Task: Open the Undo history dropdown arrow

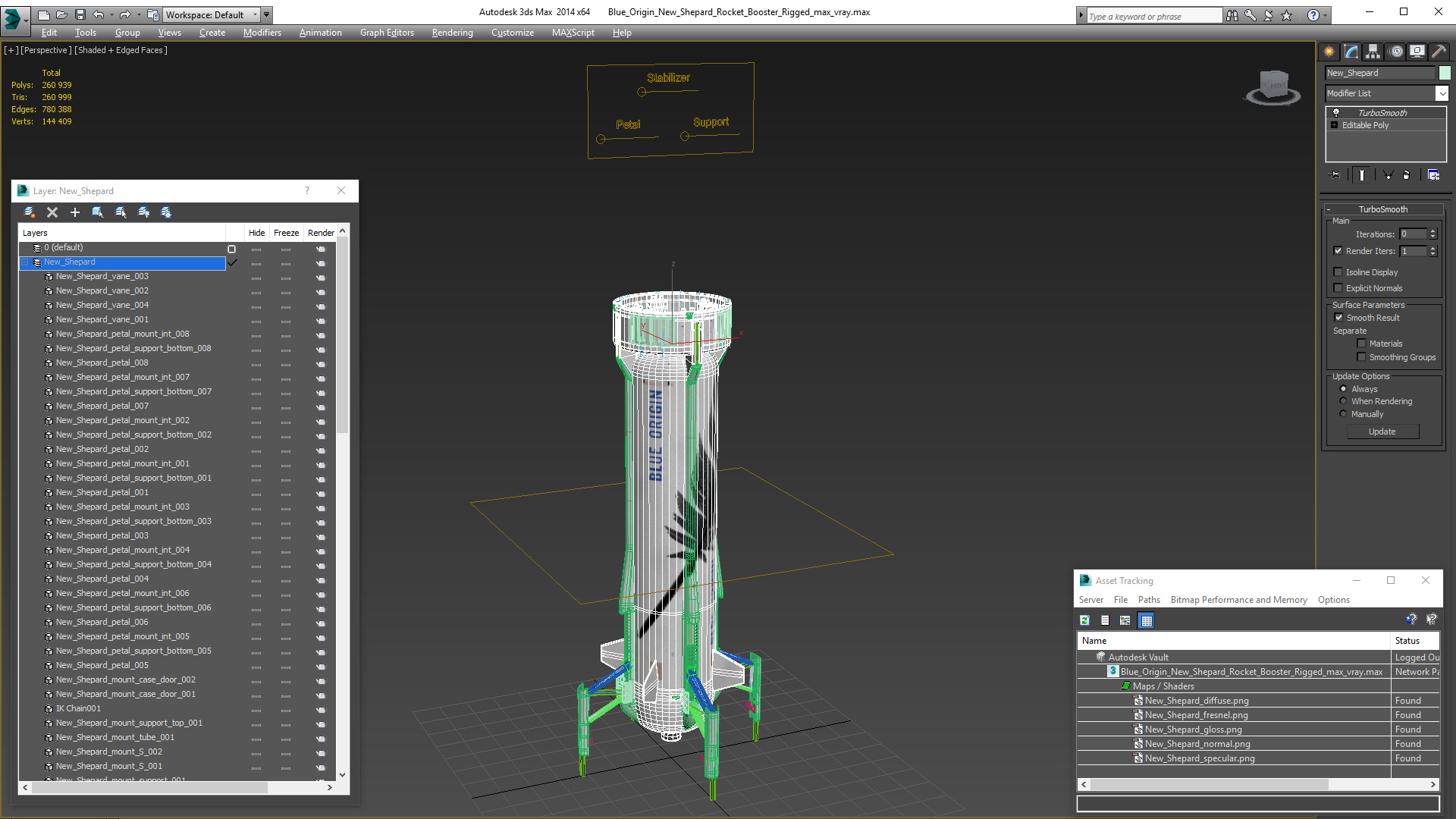Action: (111, 14)
